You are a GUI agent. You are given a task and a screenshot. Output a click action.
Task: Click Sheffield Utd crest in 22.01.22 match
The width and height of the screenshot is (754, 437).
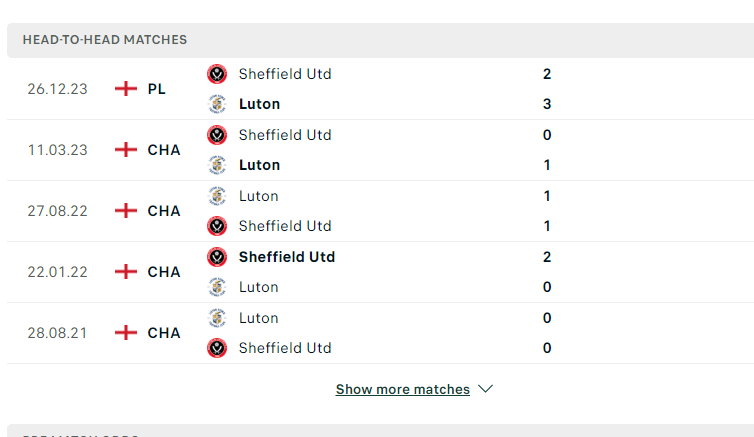coord(217,257)
